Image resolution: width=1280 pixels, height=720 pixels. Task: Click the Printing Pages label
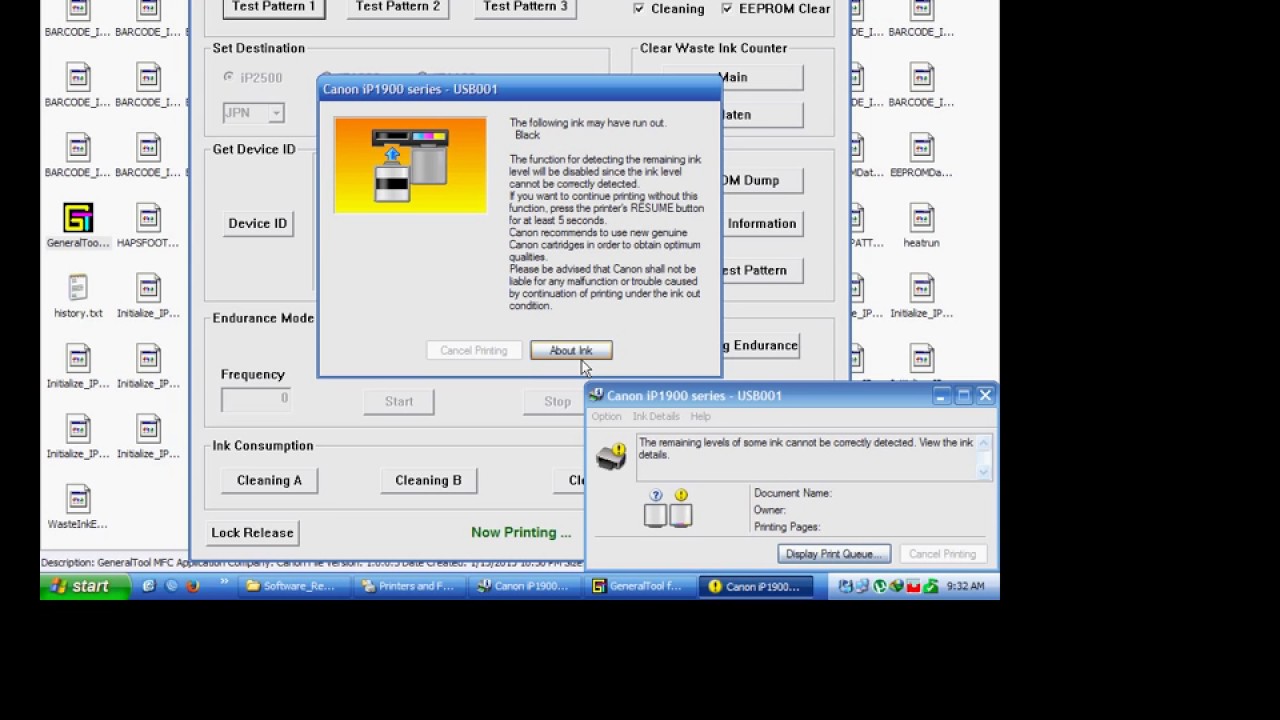point(787,527)
